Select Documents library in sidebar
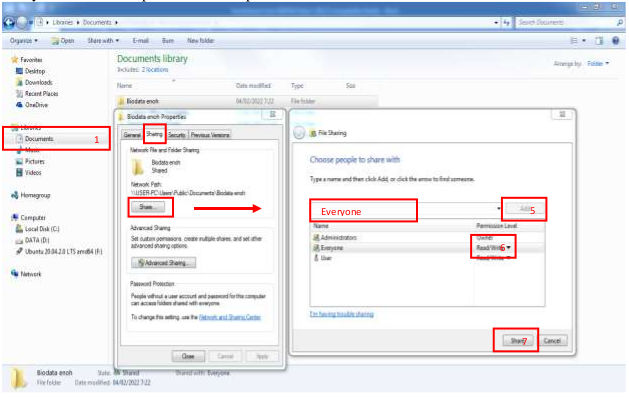 click(34, 139)
